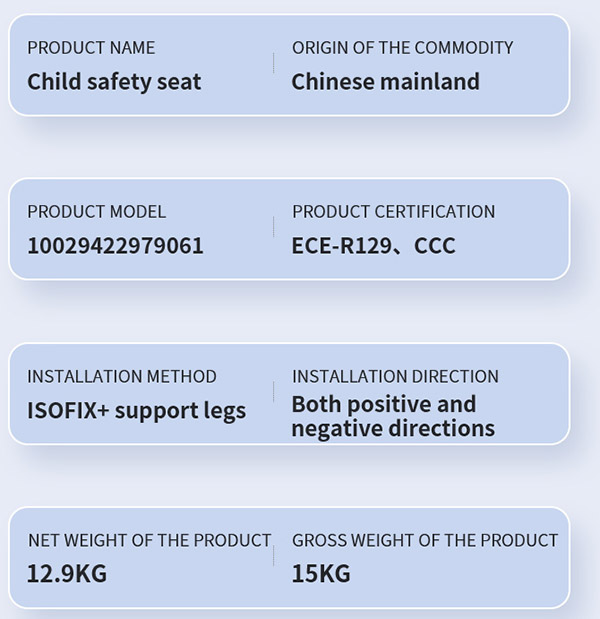Click divider line in the product model card
600x619 pixels.
(273, 227)
